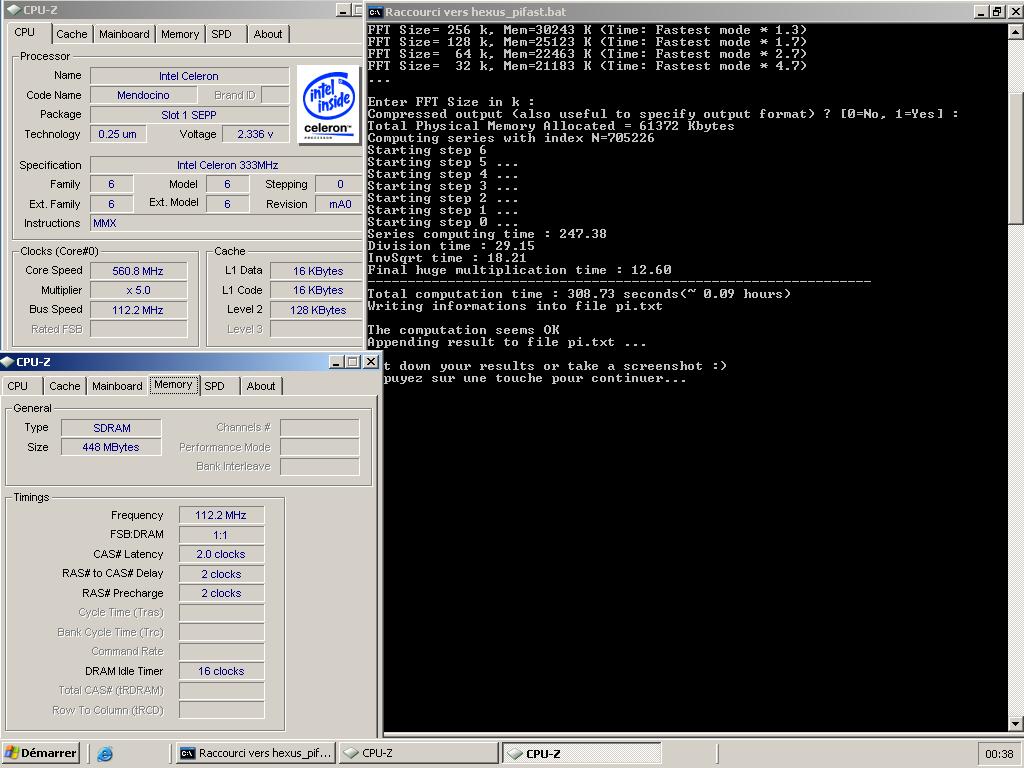Click the DRAM Idle Timer 16 clocks
Viewport: 1024px width, 768px height.
tap(221, 671)
